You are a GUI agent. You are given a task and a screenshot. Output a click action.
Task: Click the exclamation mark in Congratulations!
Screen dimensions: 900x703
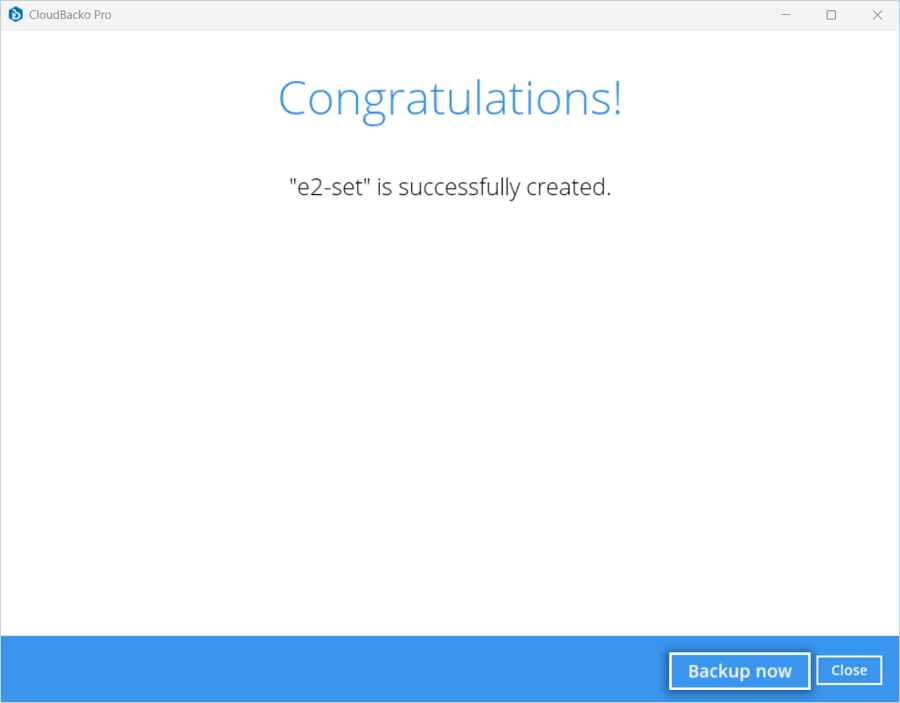tap(616, 99)
